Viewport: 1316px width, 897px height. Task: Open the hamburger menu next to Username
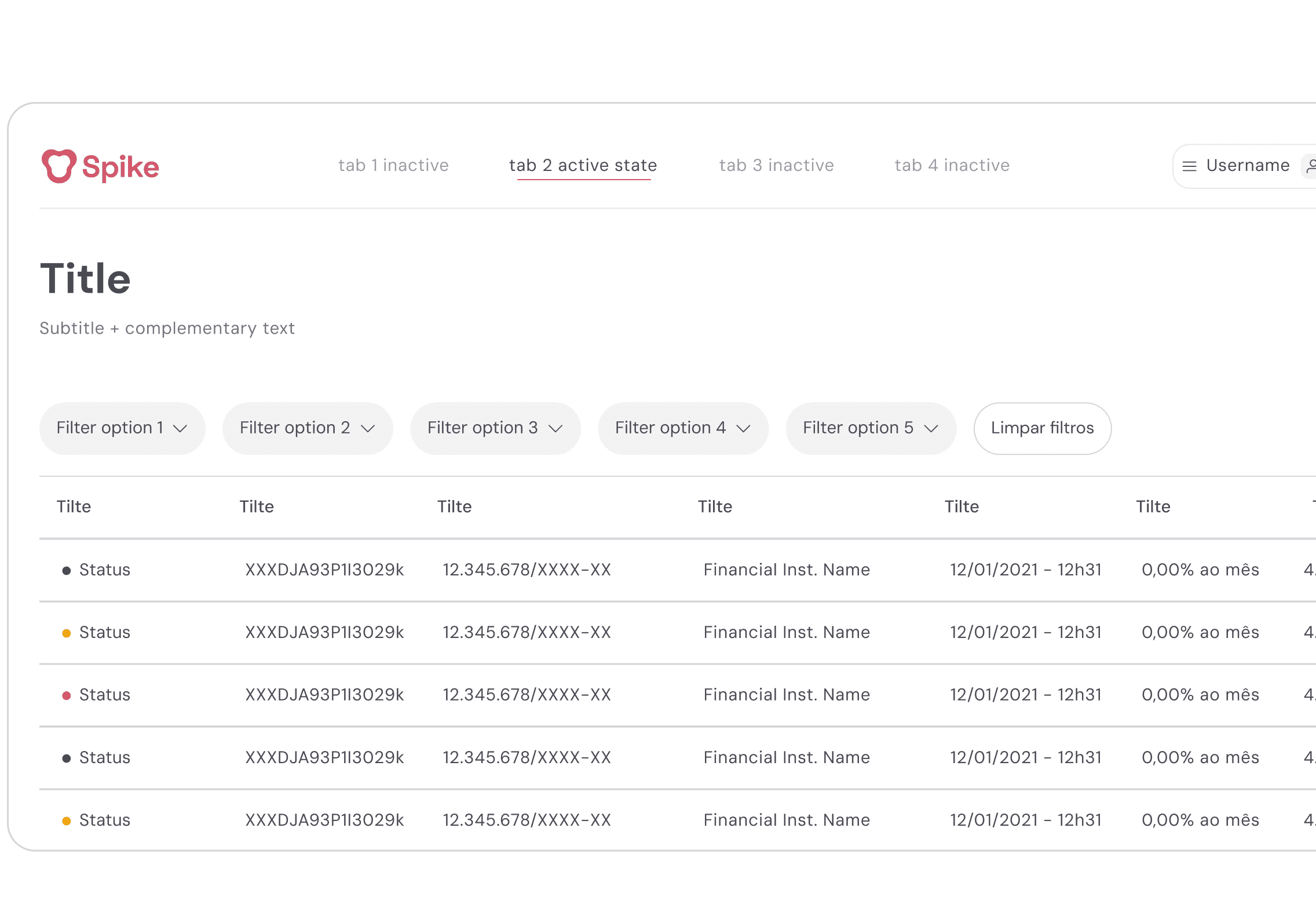coord(1189,166)
